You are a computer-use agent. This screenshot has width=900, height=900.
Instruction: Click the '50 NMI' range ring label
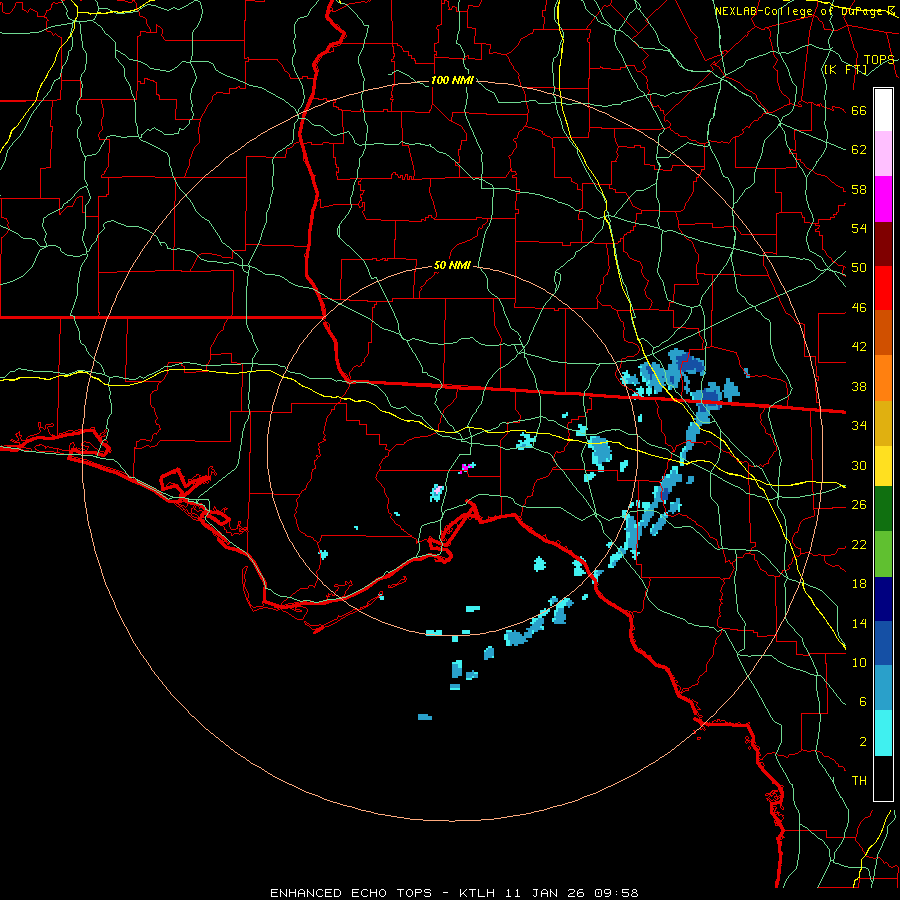[452, 265]
